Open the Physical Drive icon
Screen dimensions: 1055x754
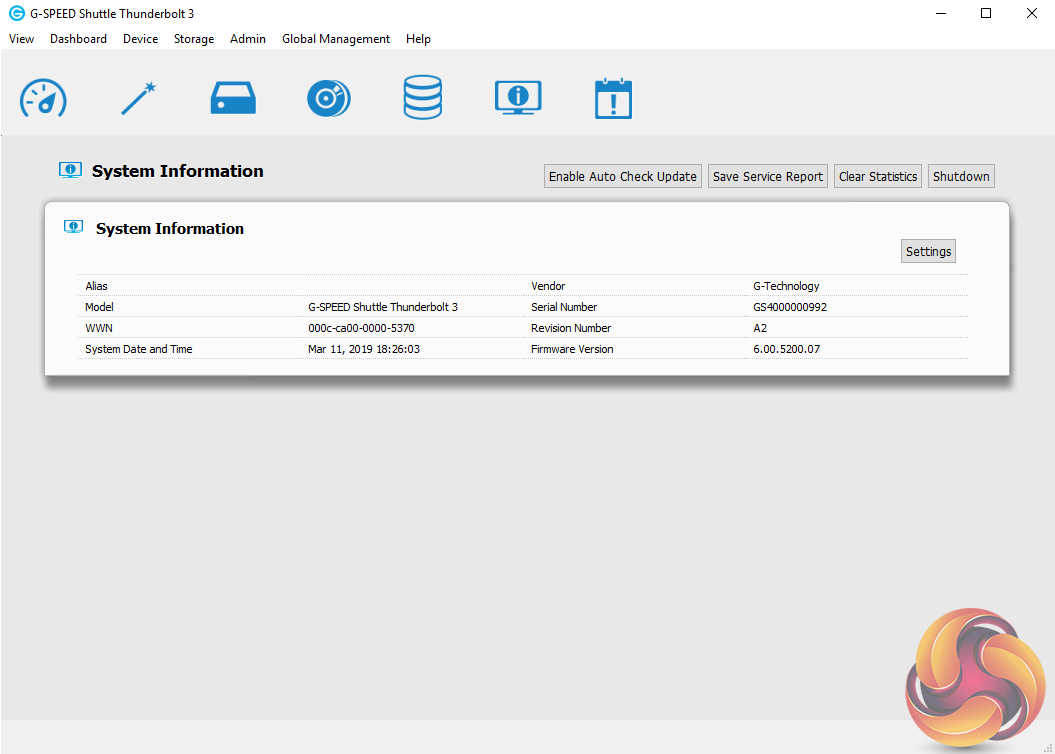pyautogui.click(x=233, y=99)
